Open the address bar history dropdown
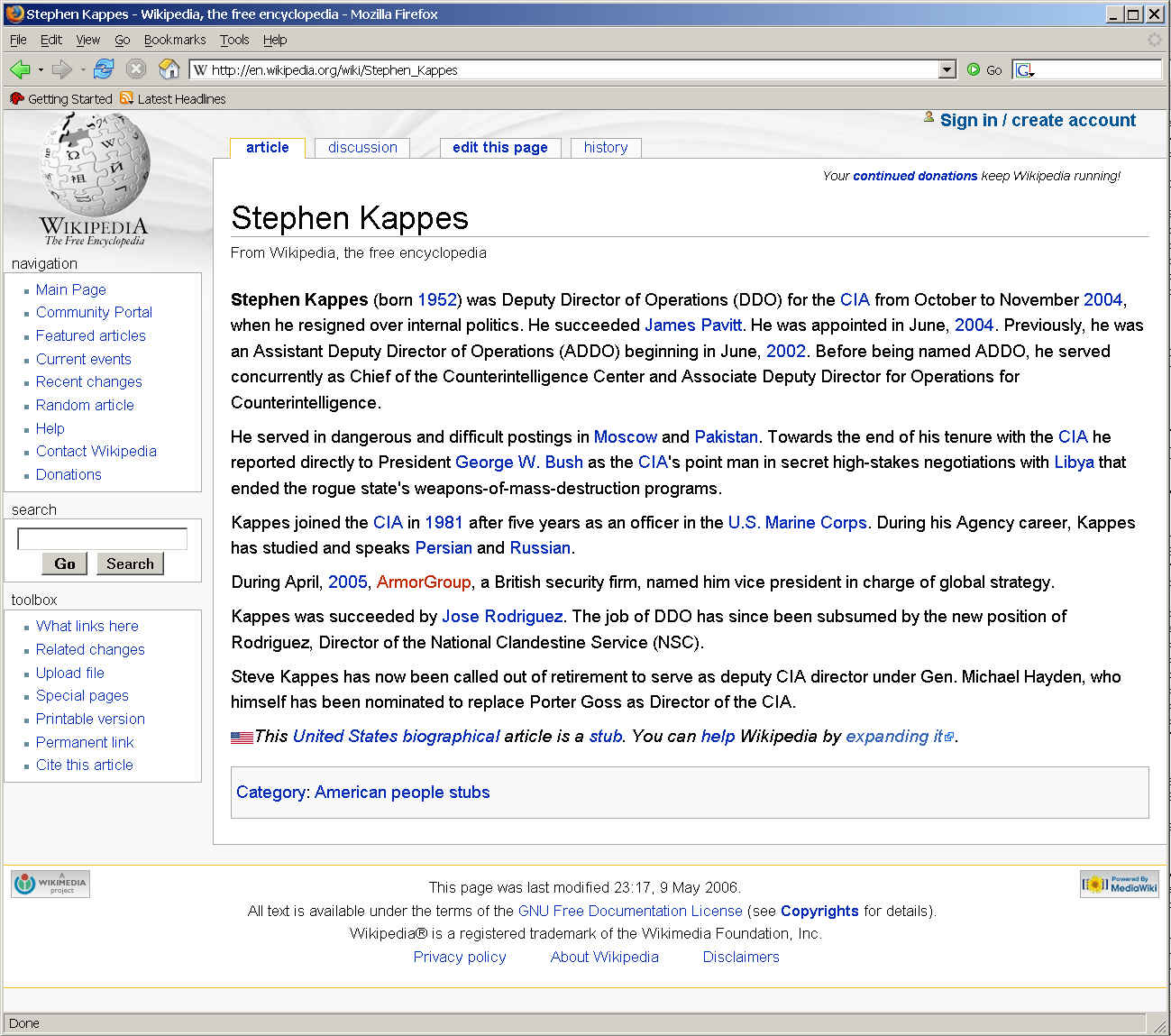The image size is (1171, 1036). (x=947, y=69)
